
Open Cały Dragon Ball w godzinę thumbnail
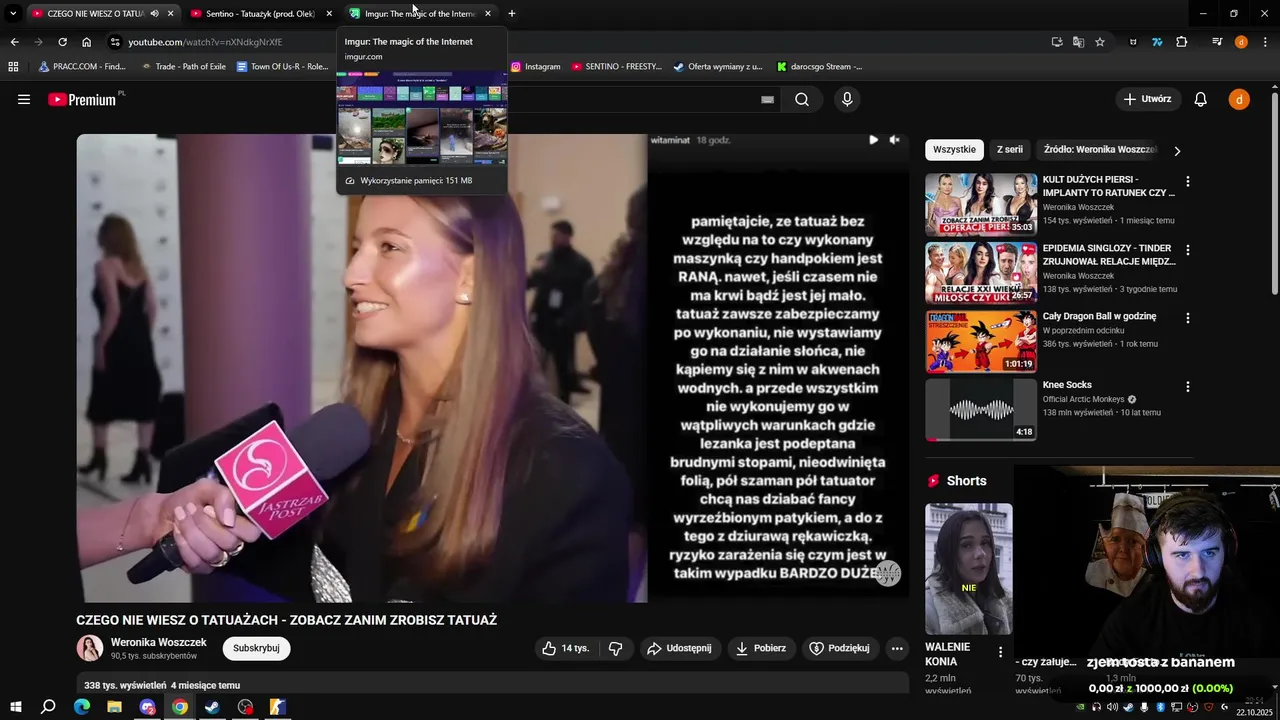pyautogui.click(x=981, y=340)
